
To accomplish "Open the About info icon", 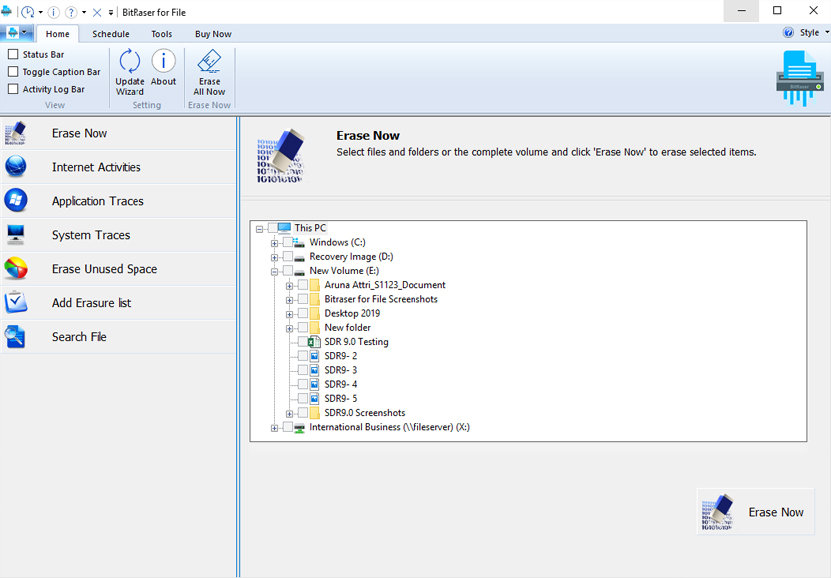I will [163, 61].
